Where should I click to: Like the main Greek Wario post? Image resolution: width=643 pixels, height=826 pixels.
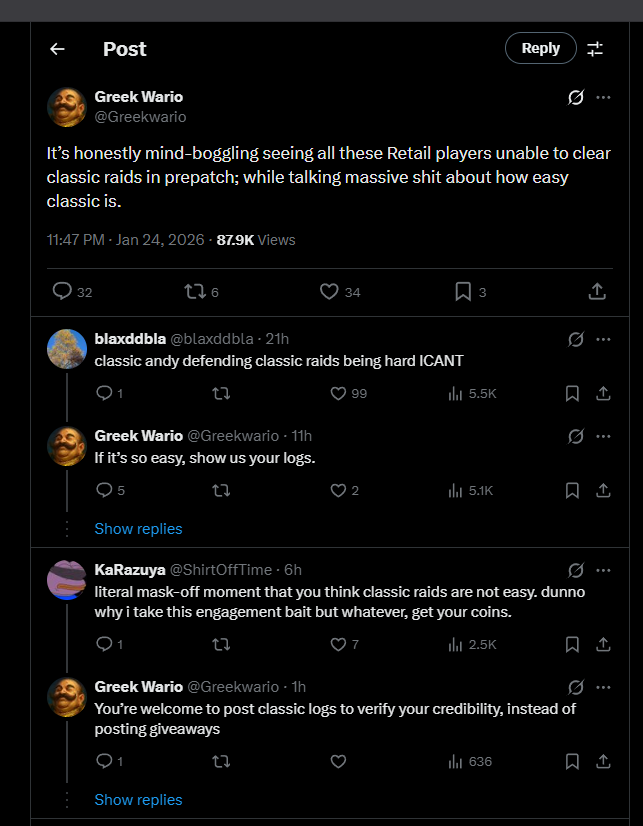[x=329, y=291]
